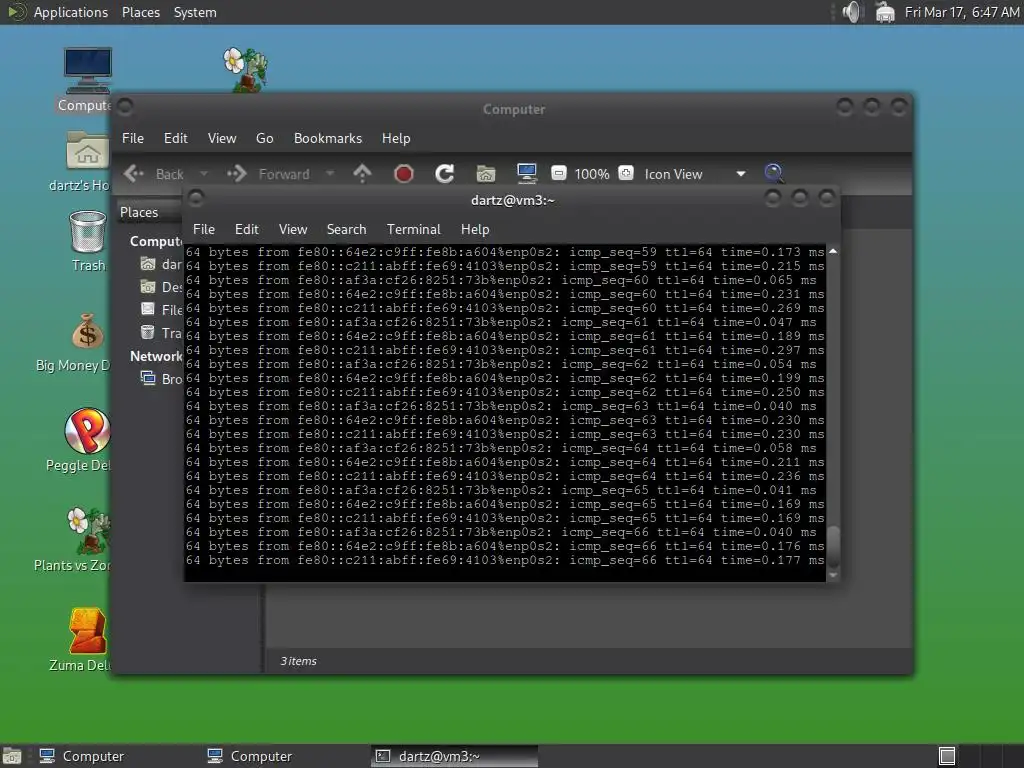
Task: Open Go menu in Computer window
Action: (264, 138)
